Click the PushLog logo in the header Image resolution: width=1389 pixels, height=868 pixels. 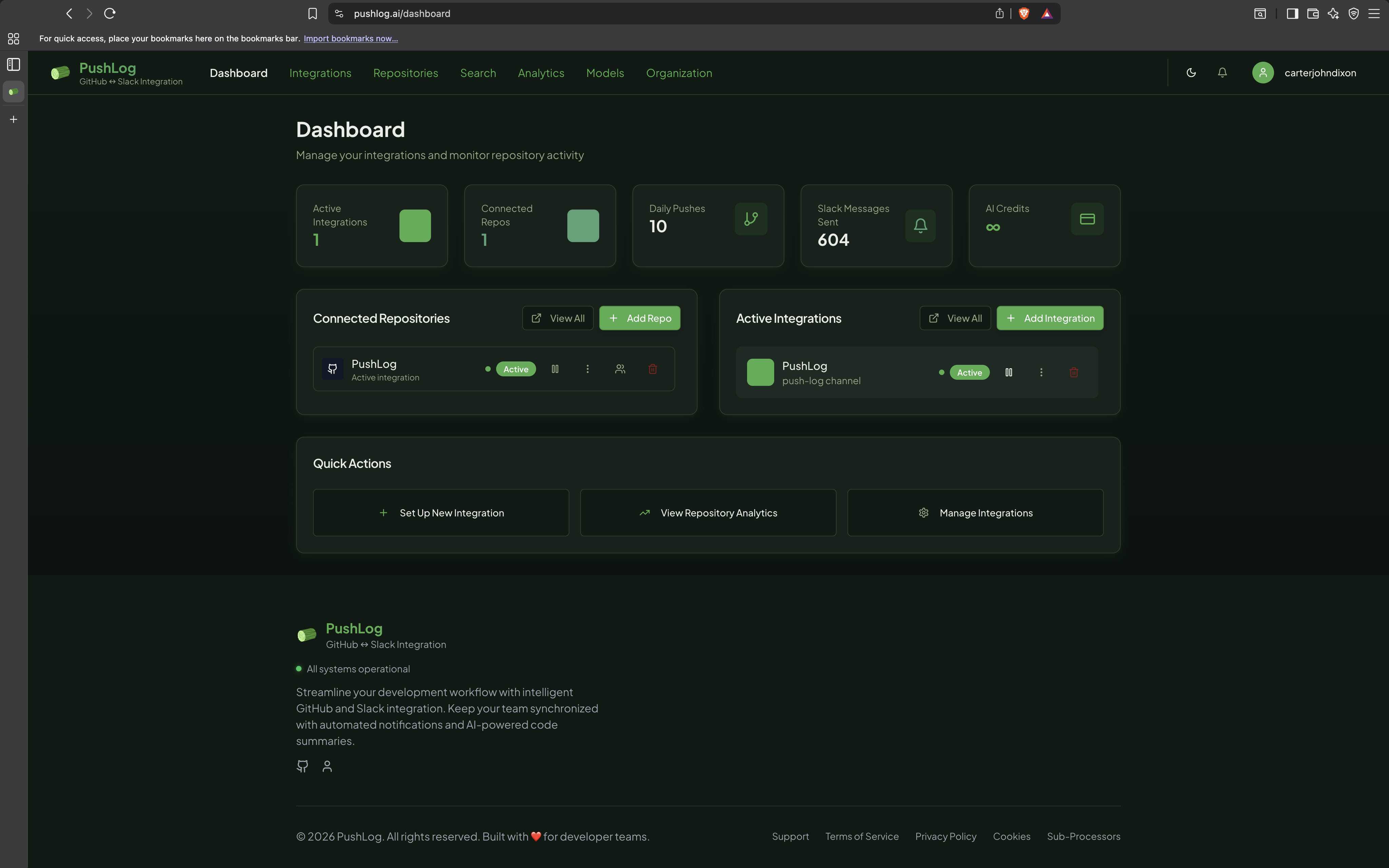click(117, 73)
